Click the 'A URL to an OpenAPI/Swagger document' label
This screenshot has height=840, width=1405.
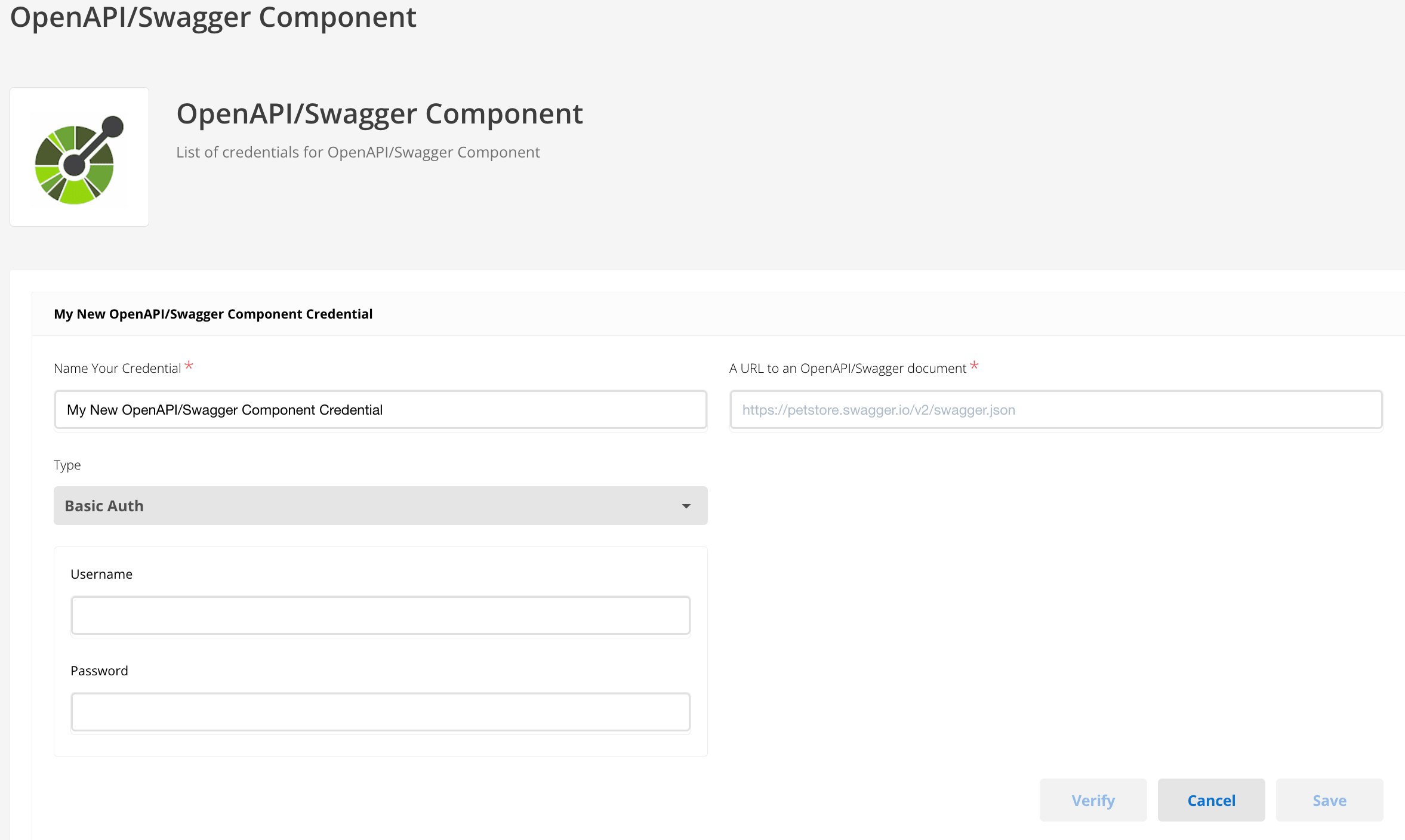click(x=848, y=368)
